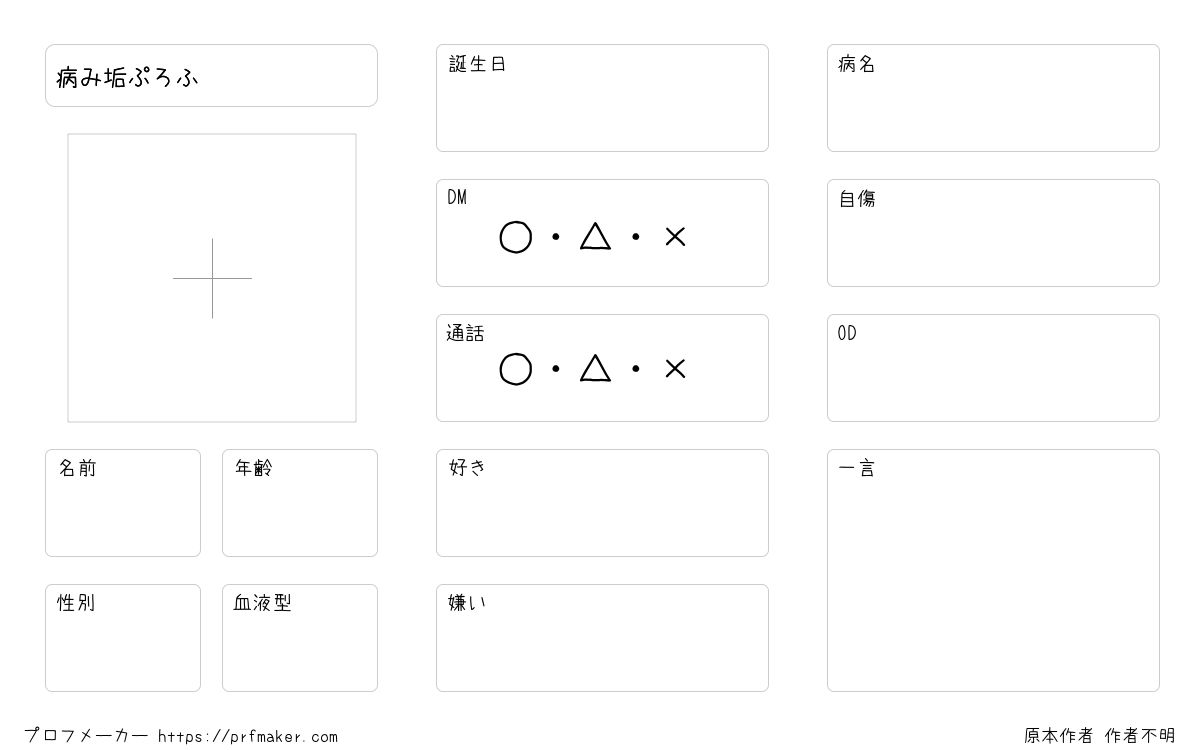Click the 自傷 field
The image size is (1200, 750).
point(993,233)
